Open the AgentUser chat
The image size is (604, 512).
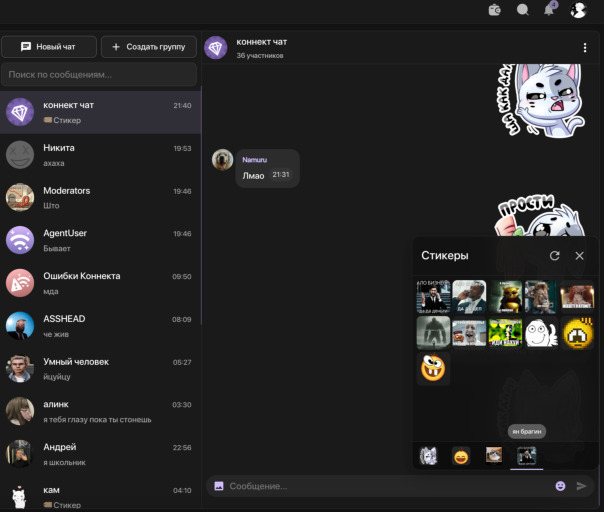click(100, 241)
